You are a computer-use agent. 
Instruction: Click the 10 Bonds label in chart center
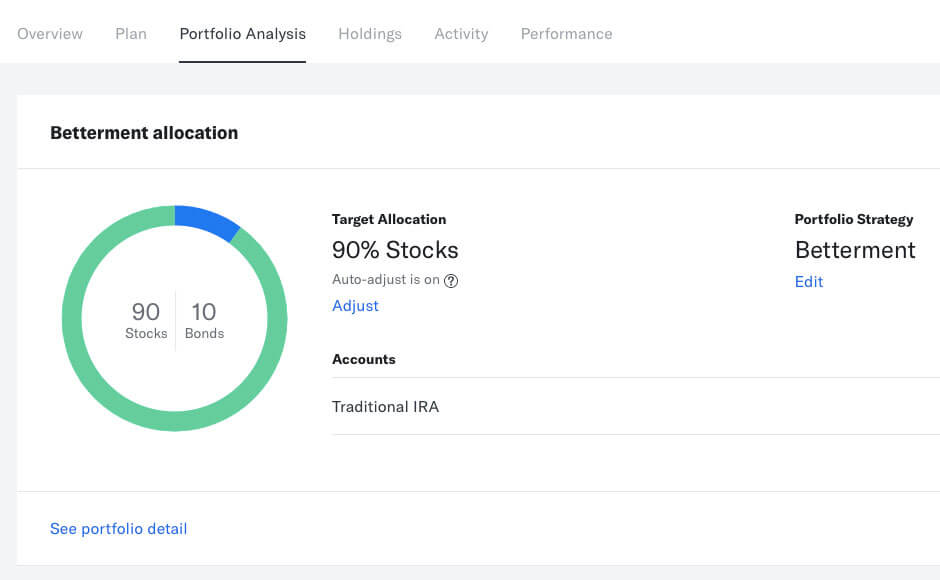tap(204, 320)
